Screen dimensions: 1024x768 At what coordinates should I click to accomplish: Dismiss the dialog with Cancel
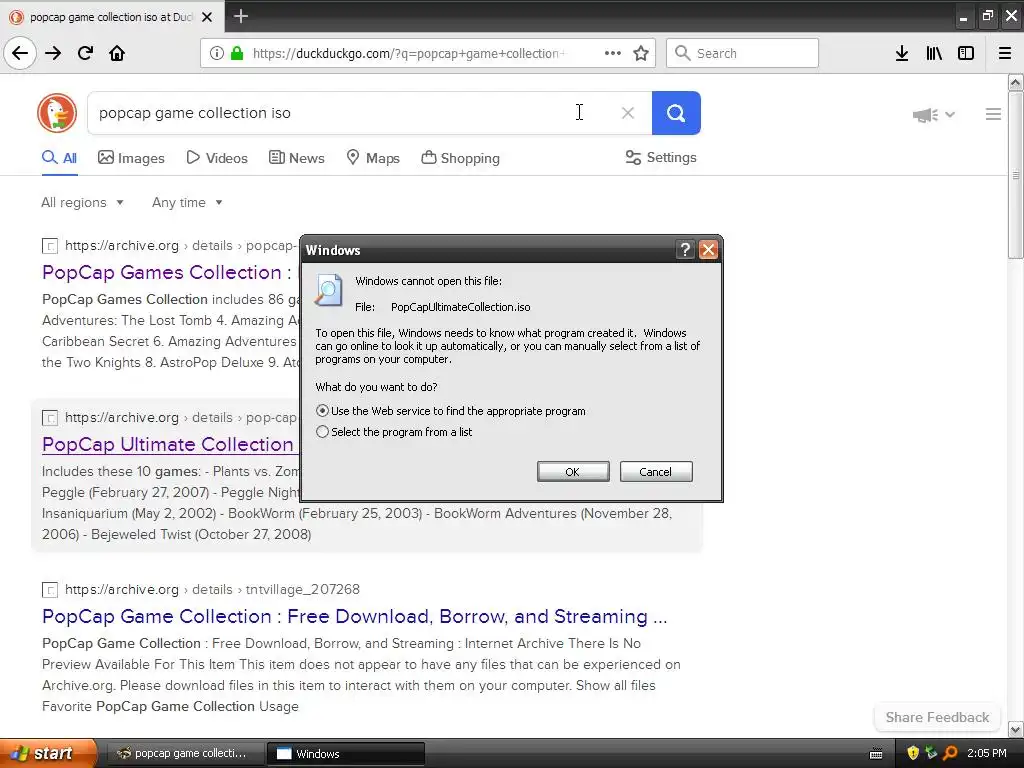656,472
